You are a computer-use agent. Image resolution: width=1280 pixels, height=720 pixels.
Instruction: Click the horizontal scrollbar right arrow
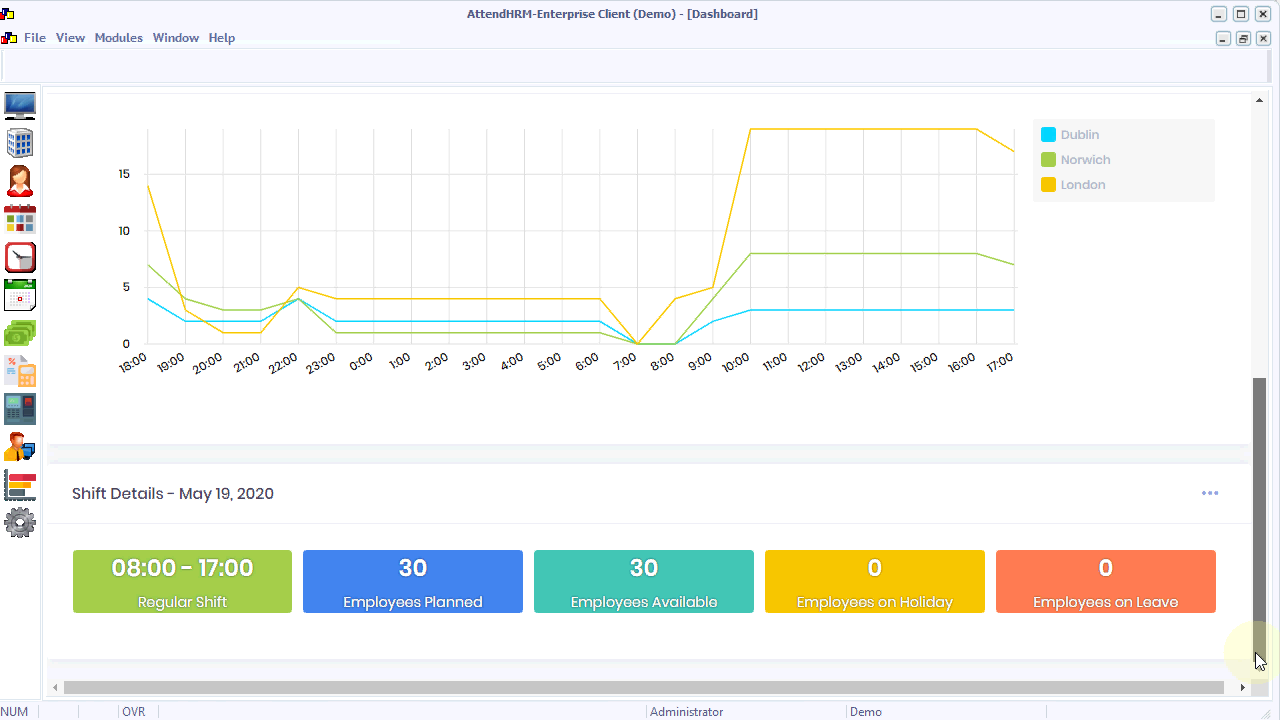[x=1243, y=688]
